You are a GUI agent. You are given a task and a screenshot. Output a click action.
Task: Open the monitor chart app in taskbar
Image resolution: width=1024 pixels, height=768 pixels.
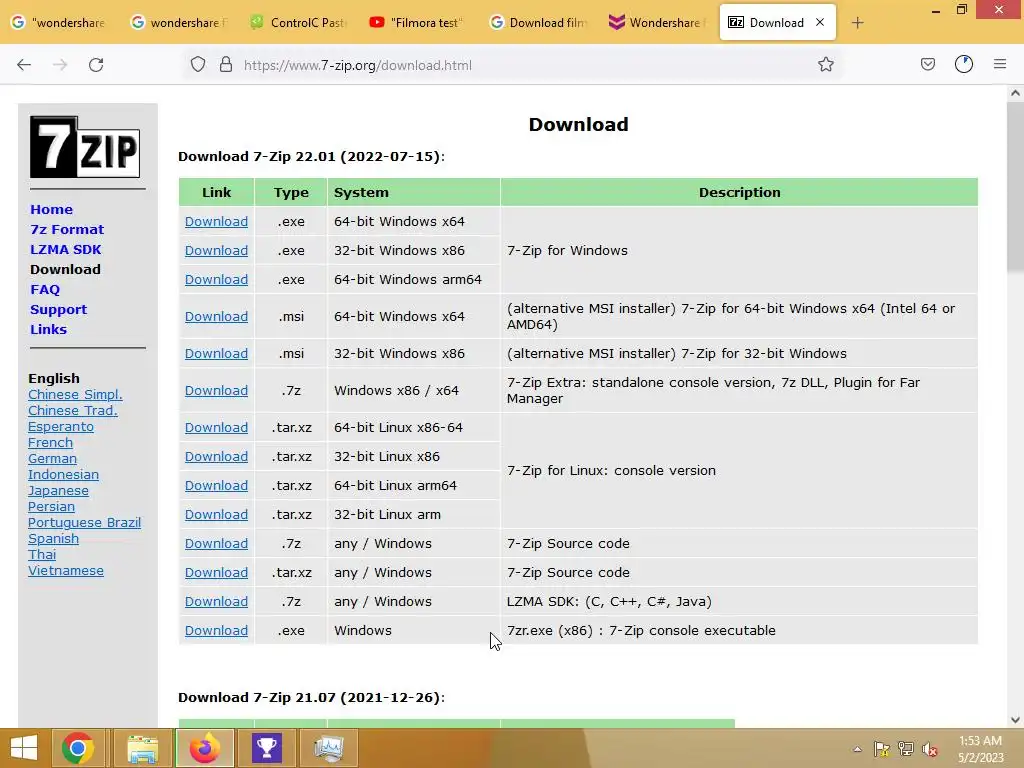(x=328, y=748)
